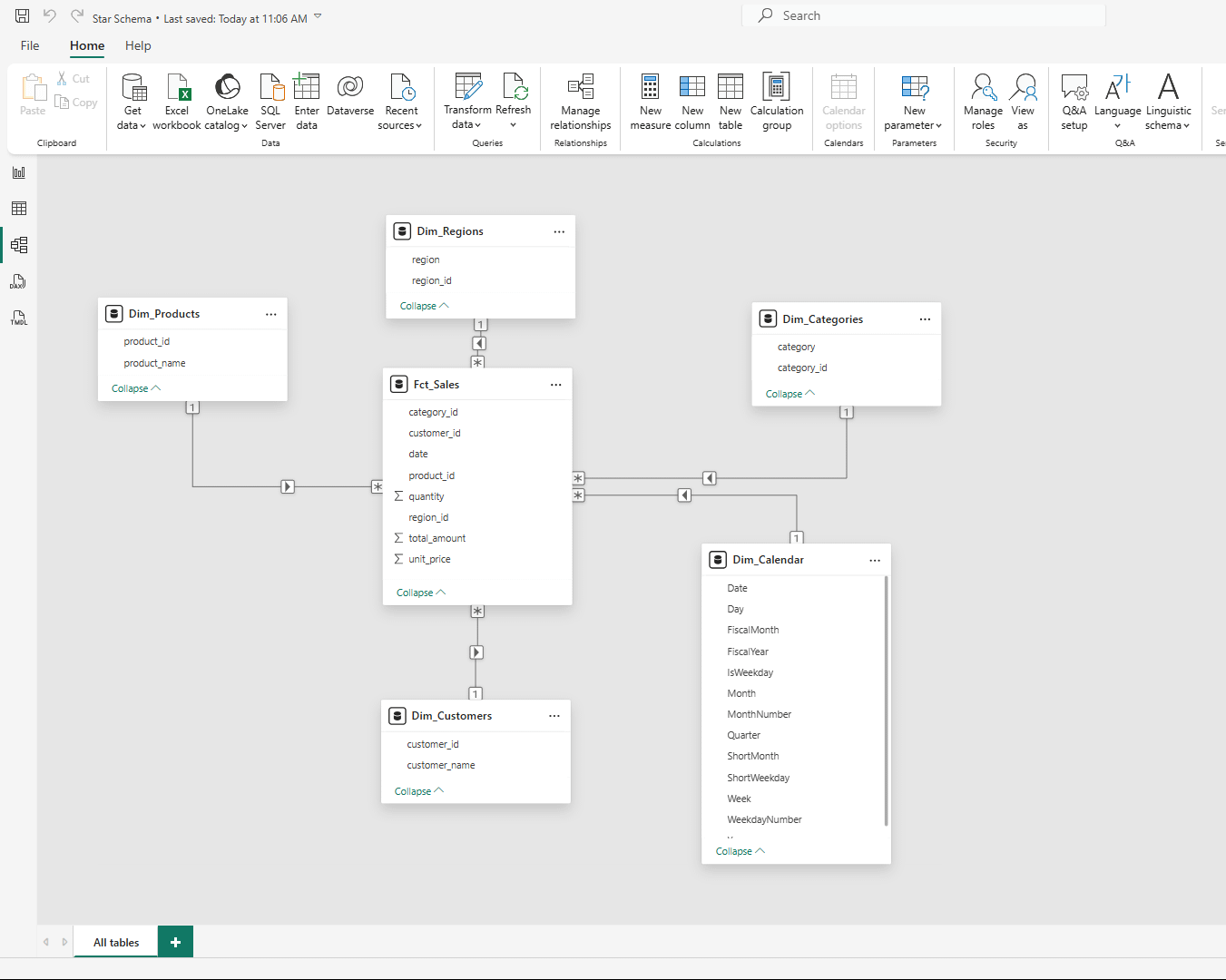
Task: Switch to the Help ribbon tab
Action: [138, 45]
